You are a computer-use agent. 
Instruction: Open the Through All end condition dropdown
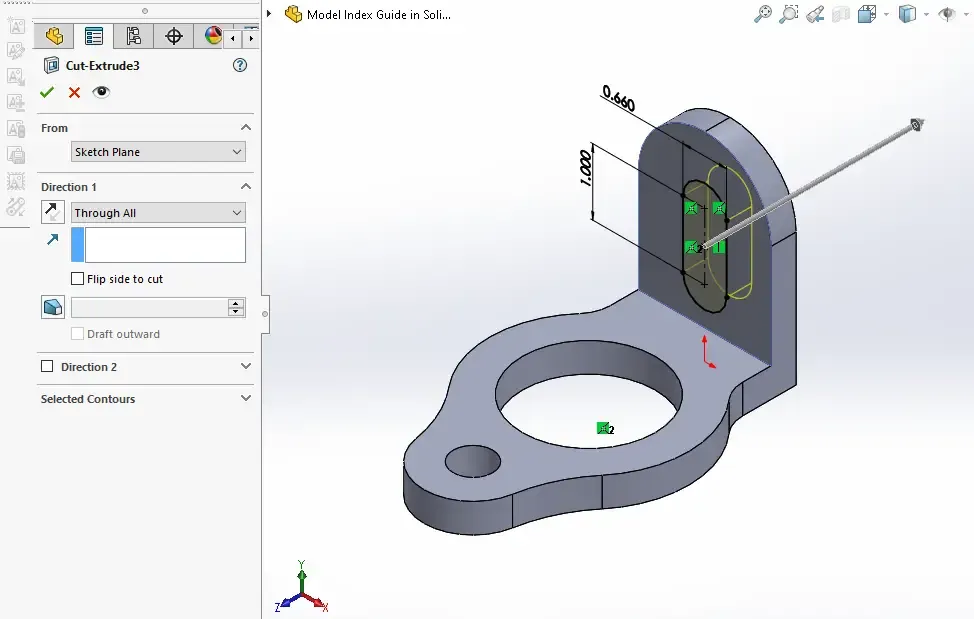[x=158, y=213]
